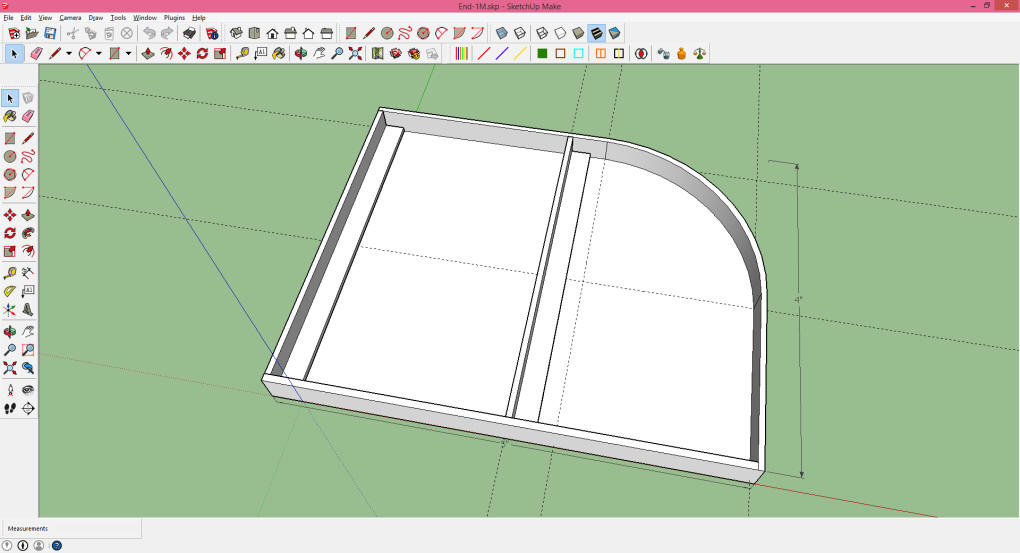Toggle X-Ray face style
The image size is (1020, 553).
coord(502,33)
